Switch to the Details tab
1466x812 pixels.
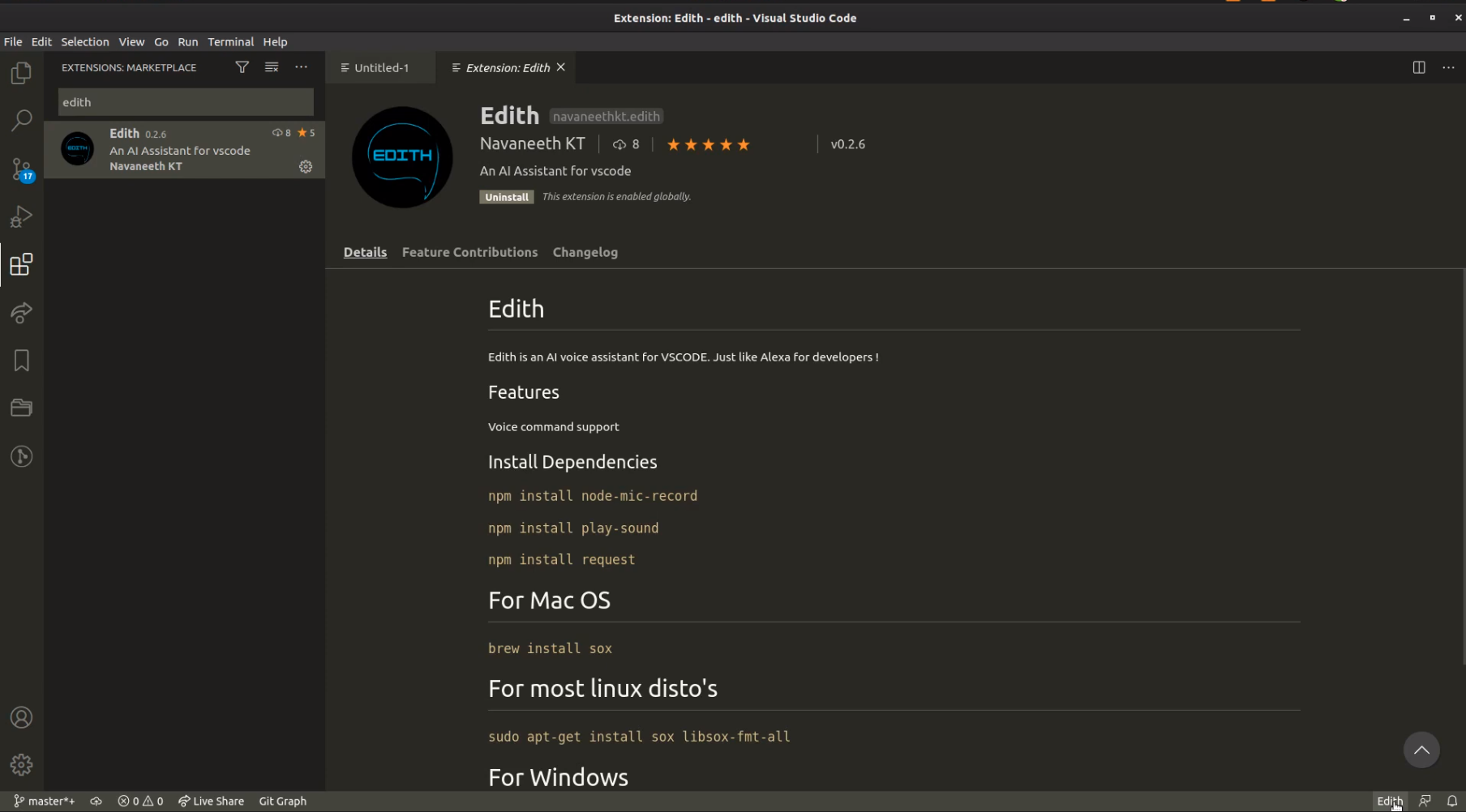click(365, 252)
